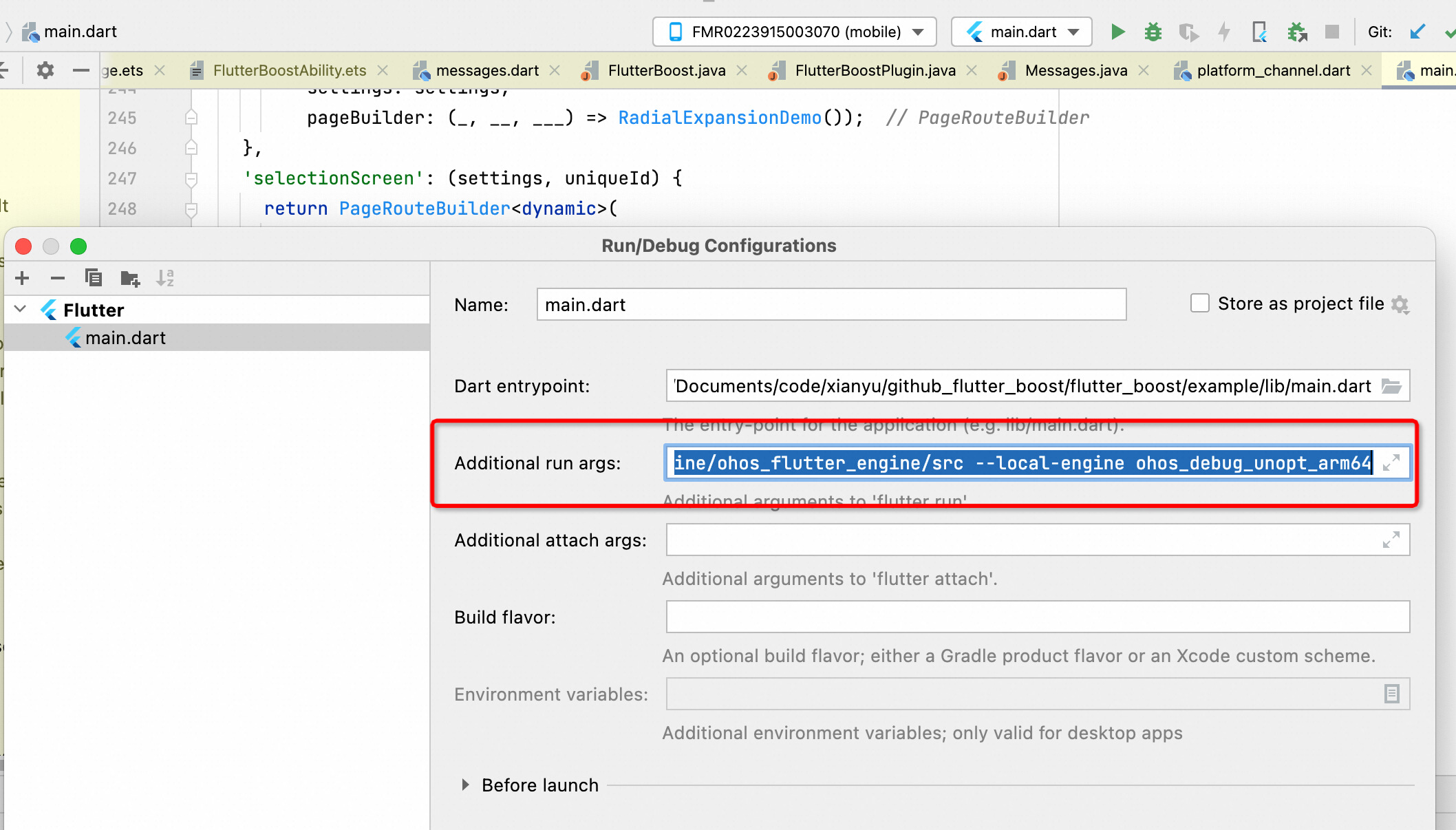Browse for Dart entrypoint folder icon

pos(1391,386)
